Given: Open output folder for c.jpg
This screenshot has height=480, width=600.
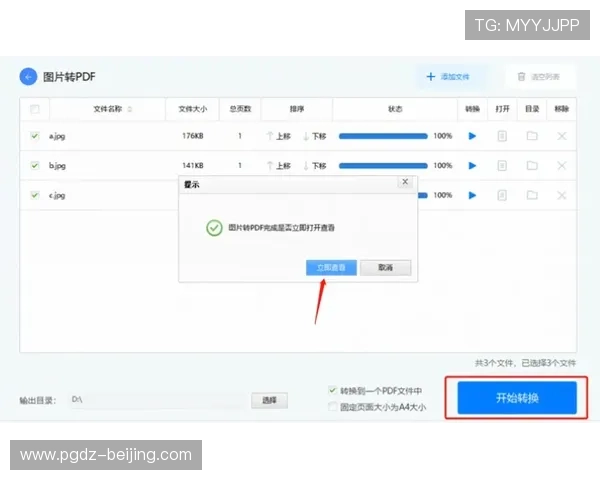Looking at the screenshot, I should coord(532,195).
